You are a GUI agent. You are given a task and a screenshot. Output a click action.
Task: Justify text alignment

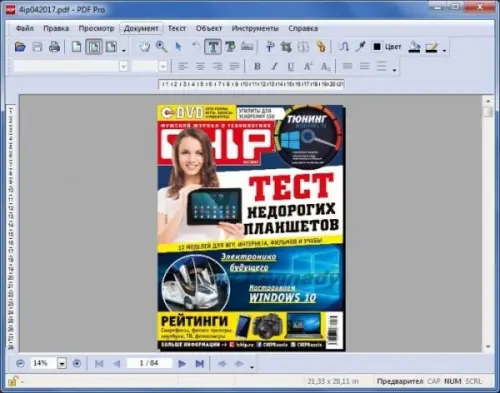pyautogui.click(x=234, y=66)
